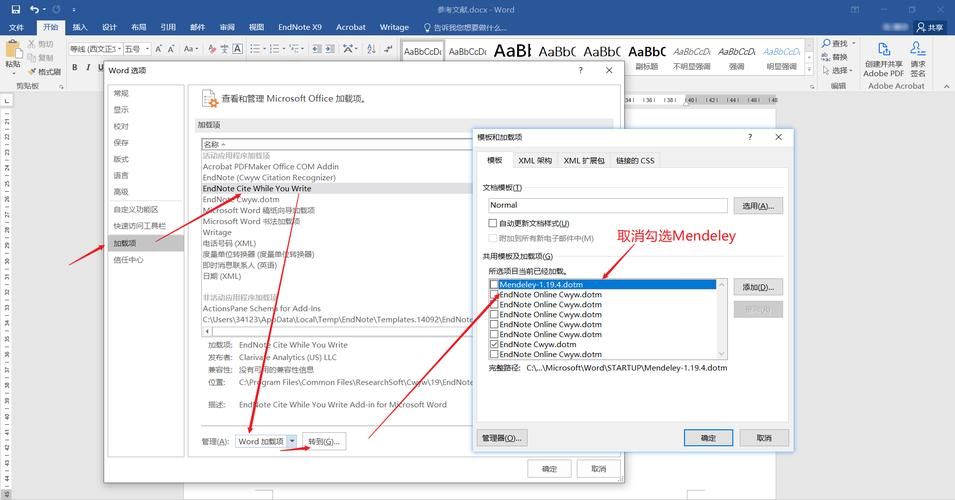955x500 pixels.
Task: Click the Bold B icon
Action: pyautogui.click(x=74, y=68)
